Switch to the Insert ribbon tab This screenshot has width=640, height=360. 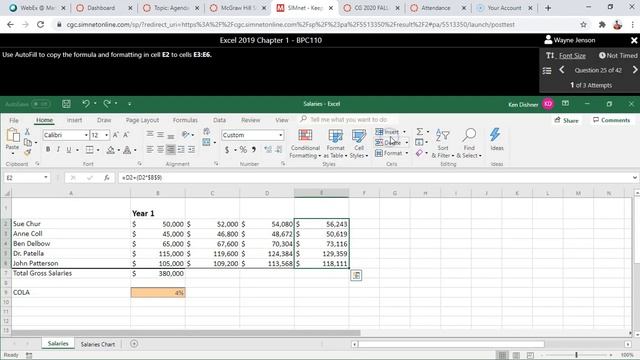[74, 120]
